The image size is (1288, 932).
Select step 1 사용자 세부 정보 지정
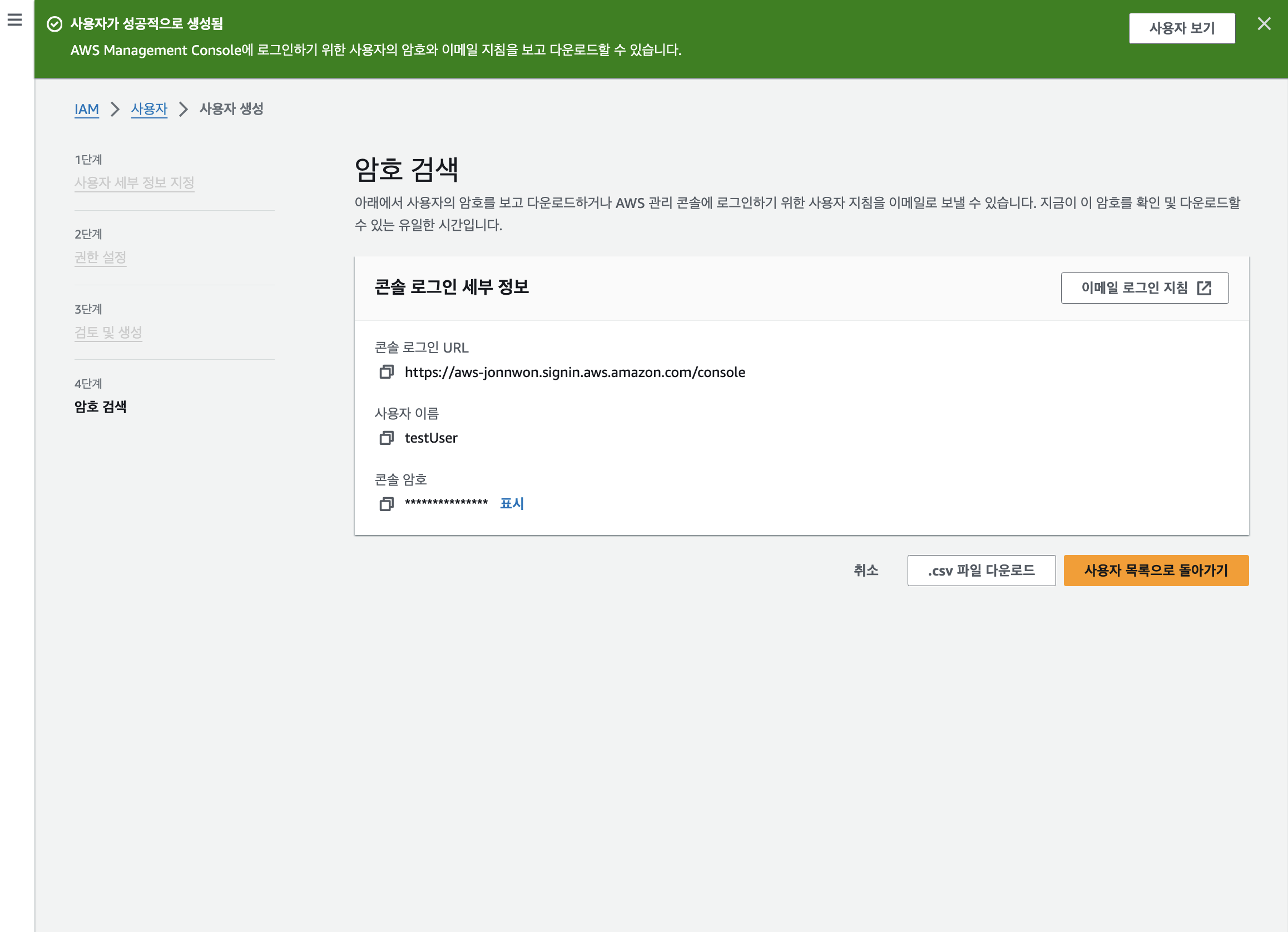tap(134, 183)
